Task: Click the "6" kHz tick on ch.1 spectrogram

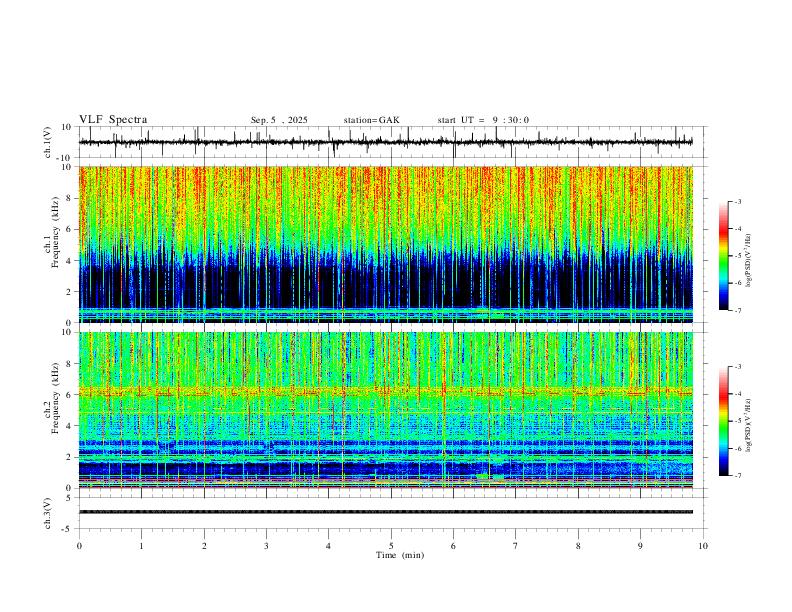Action: pos(70,229)
